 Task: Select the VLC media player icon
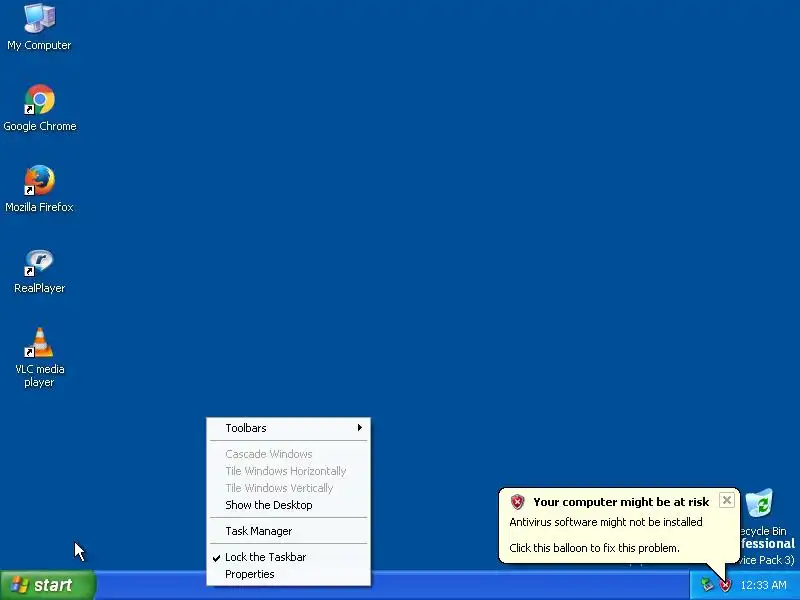click(x=39, y=343)
